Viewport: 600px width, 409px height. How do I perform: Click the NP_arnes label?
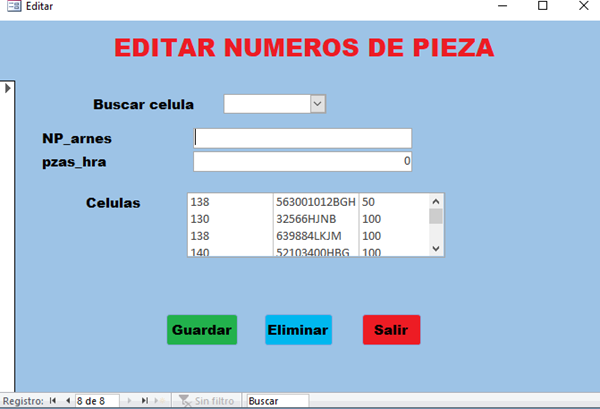[x=77, y=139]
